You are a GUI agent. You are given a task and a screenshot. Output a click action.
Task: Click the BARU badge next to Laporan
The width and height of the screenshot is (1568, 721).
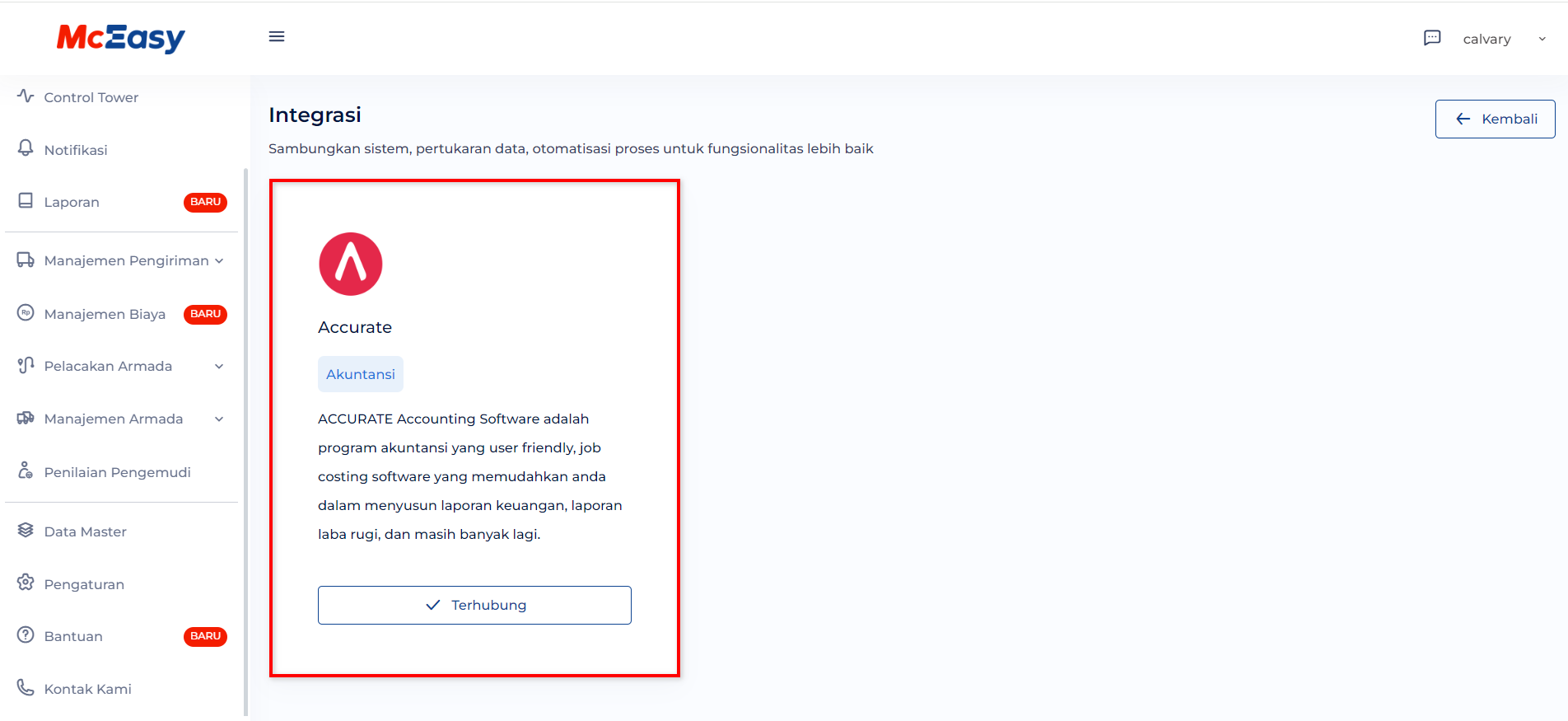205,202
